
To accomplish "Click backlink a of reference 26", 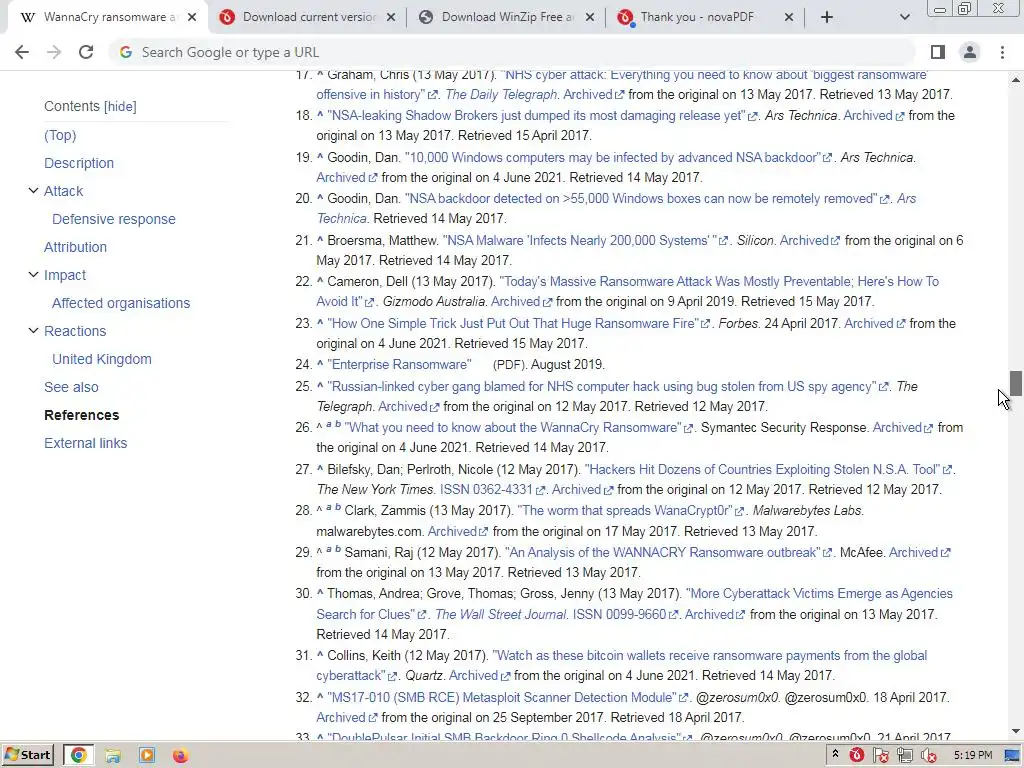I will click(329, 425).
